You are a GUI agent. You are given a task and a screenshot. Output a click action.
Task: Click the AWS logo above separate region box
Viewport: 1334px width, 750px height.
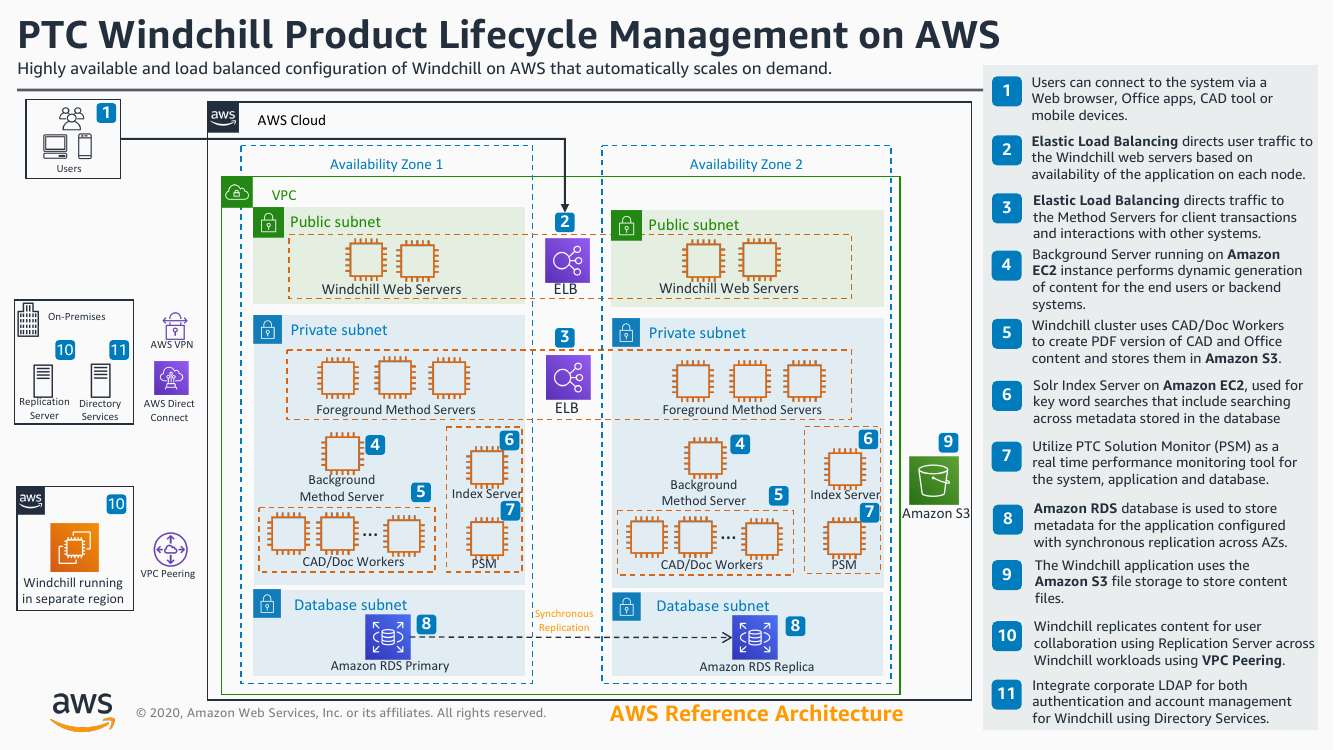(31, 500)
